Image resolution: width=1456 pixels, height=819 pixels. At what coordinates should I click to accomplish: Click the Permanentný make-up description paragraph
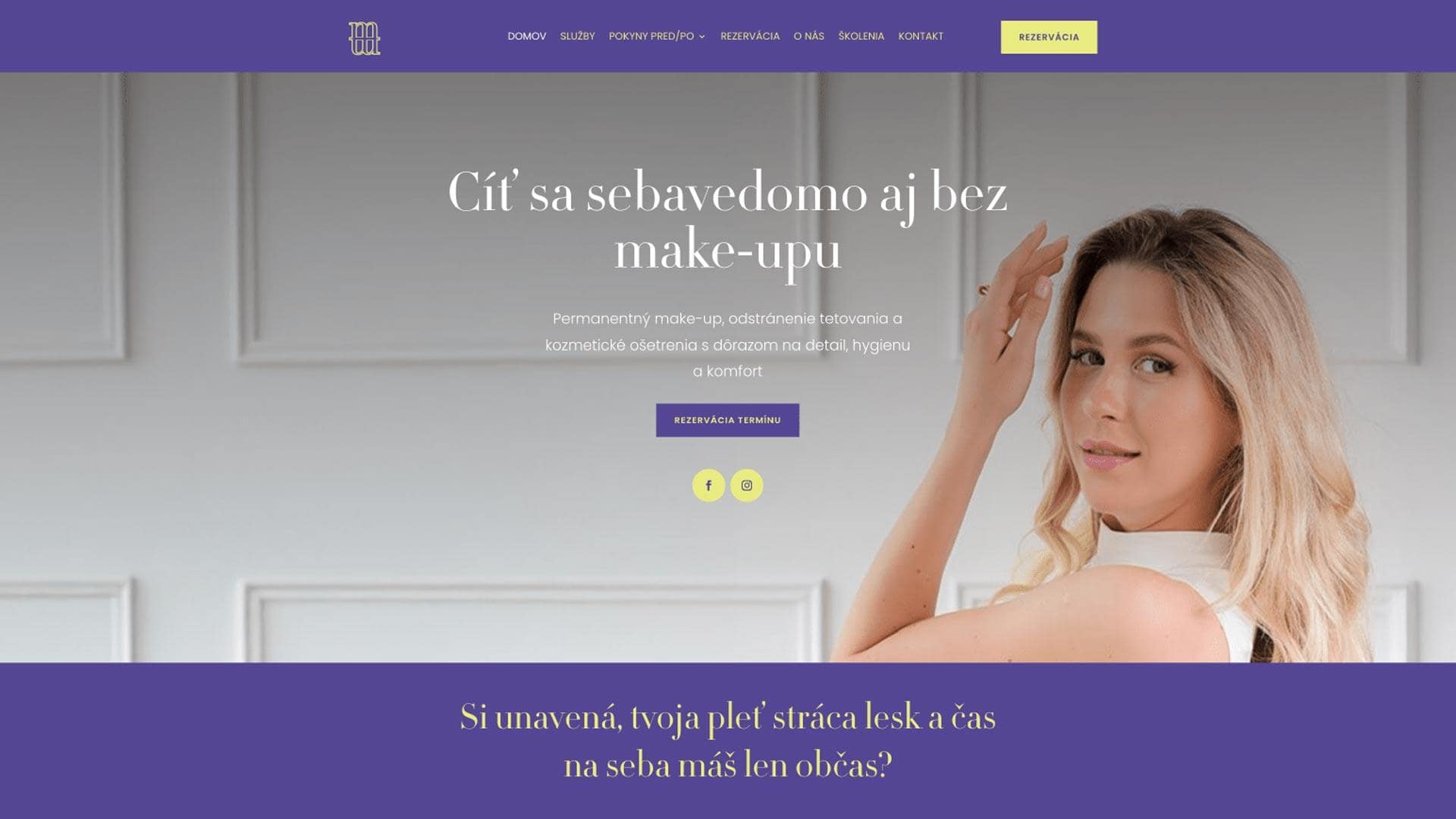click(x=727, y=345)
